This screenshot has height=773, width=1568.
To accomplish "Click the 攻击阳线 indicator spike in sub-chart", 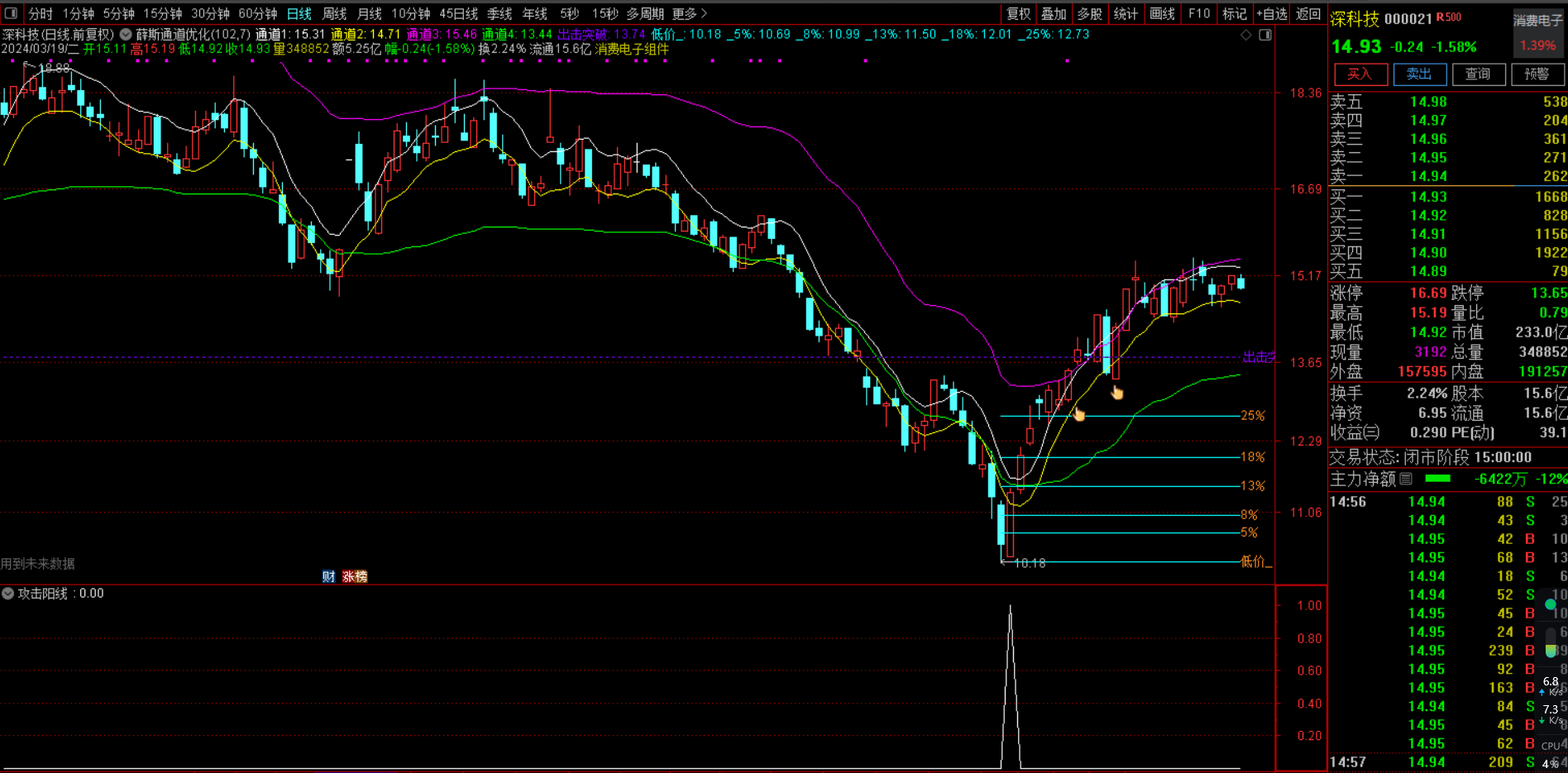I will tap(1010, 686).
